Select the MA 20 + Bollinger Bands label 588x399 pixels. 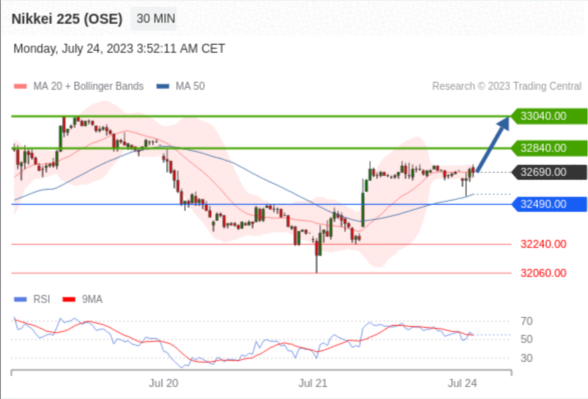(88, 86)
